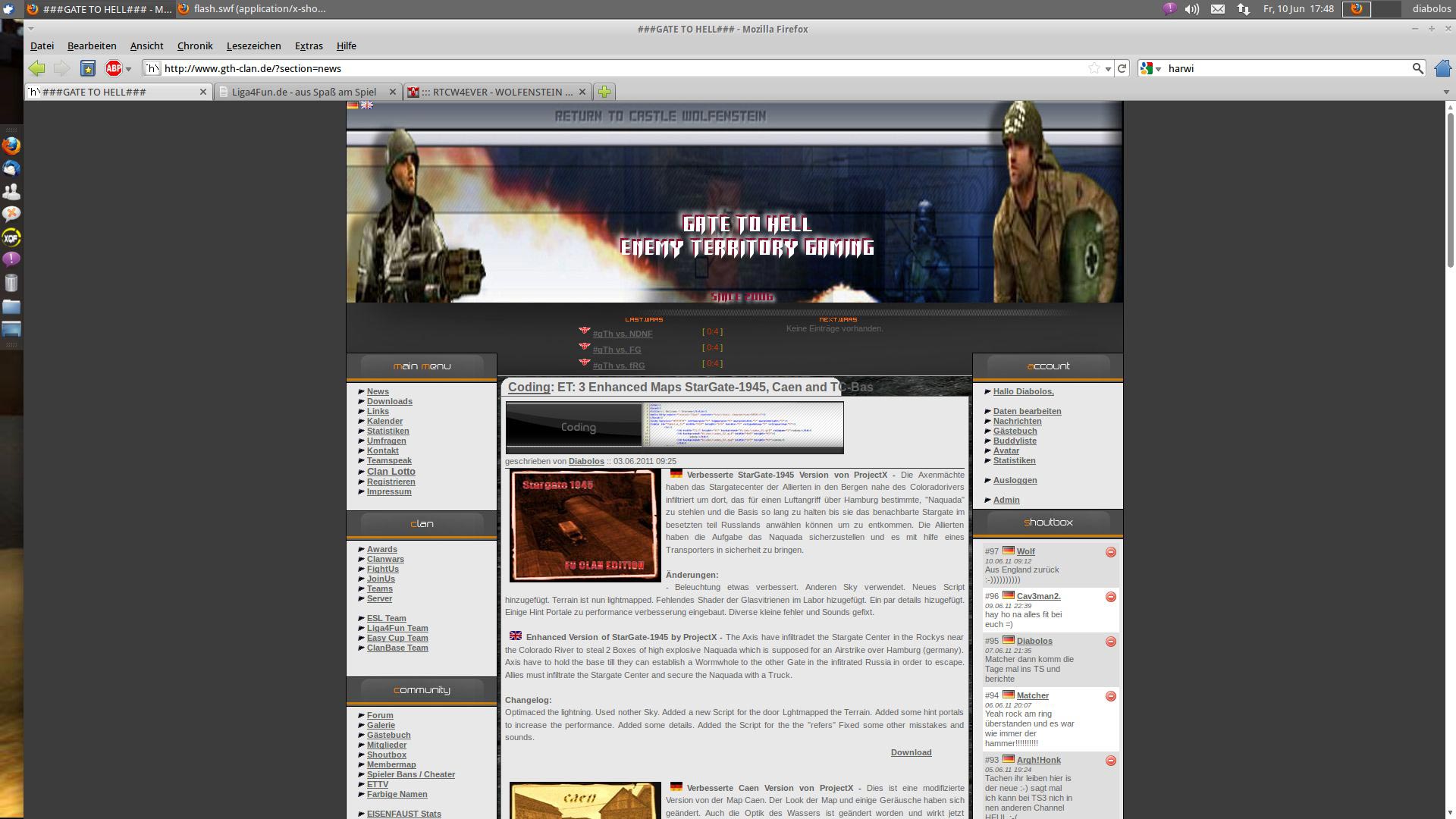Open Thunderbird mail in the left dock
The width and height of the screenshot is (1456, 819).
point(11,168)
